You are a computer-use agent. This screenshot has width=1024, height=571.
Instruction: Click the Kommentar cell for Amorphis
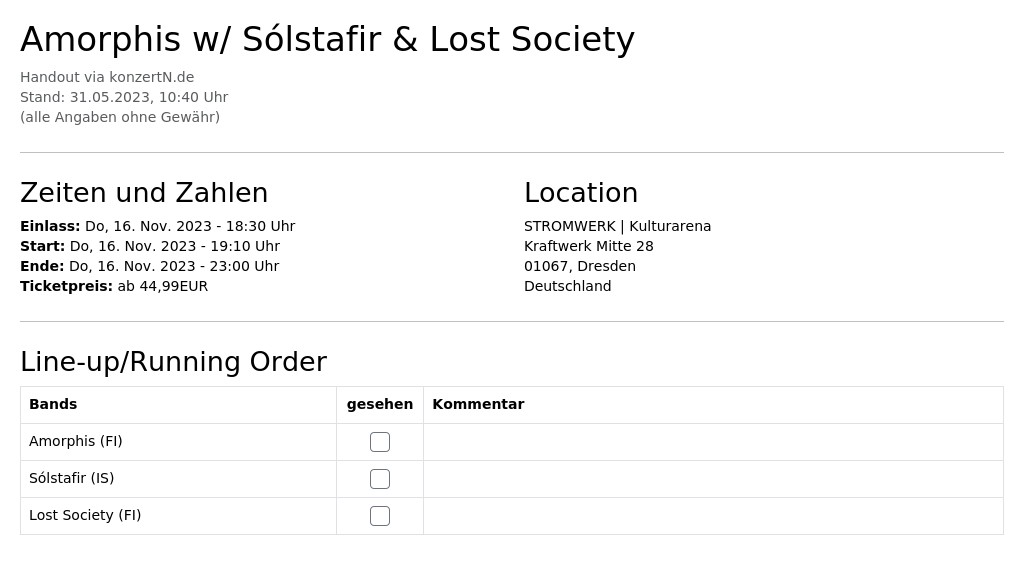[x=713, y=442]
